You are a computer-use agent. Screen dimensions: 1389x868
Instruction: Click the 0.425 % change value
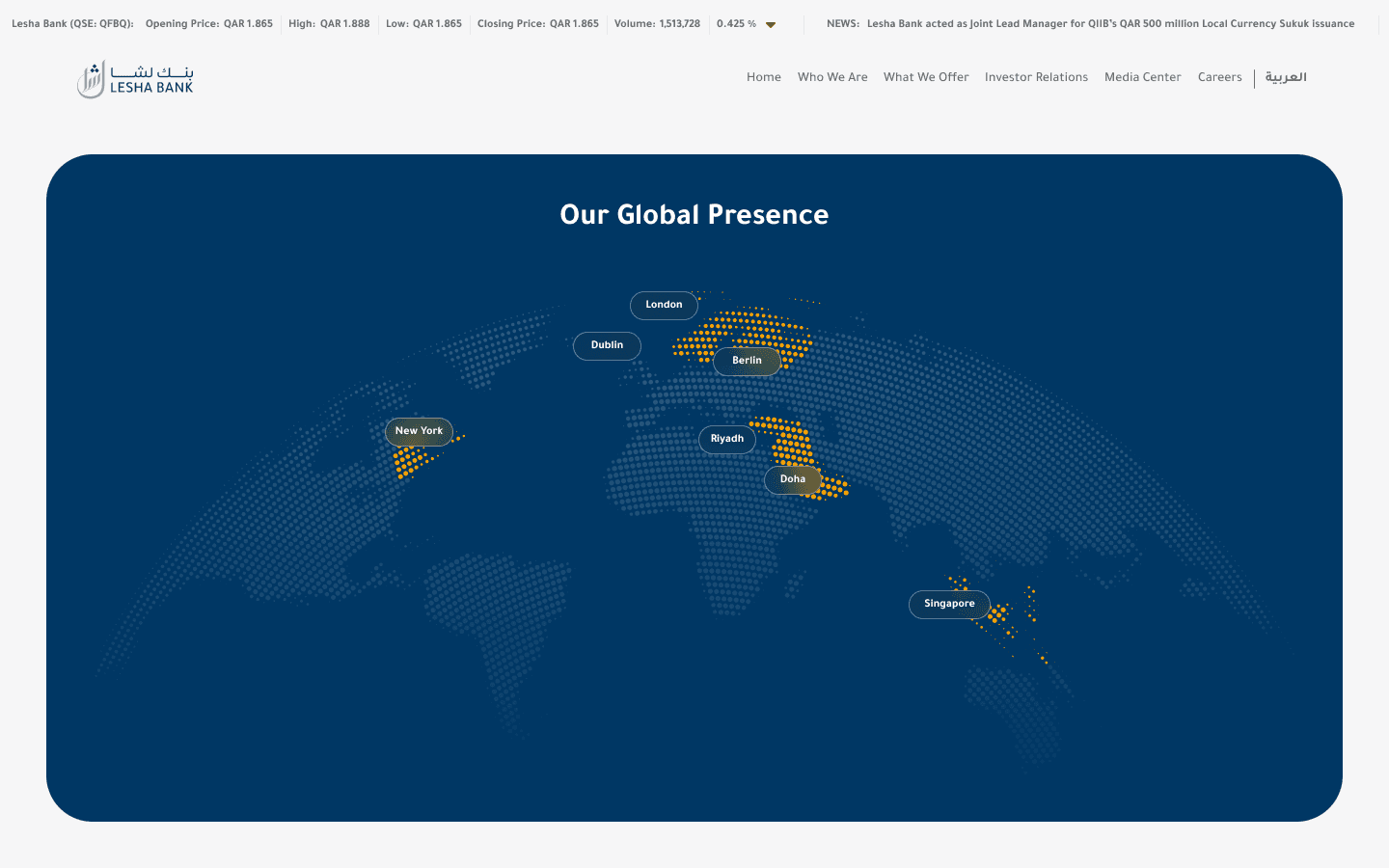[x=736, y=24]
